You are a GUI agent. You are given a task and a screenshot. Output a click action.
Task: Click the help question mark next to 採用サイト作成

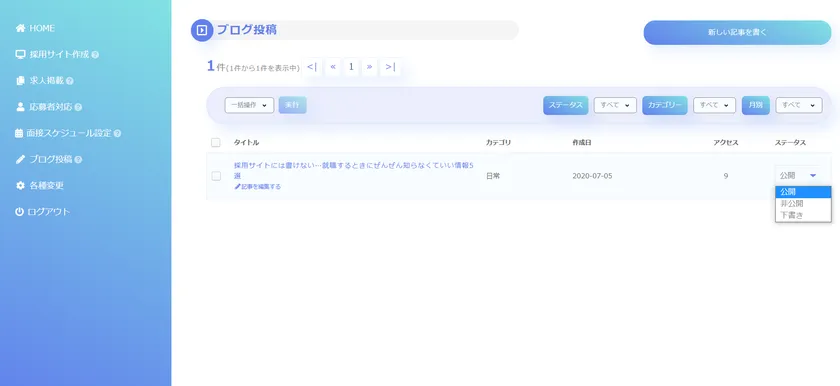(x=95, y=55)
